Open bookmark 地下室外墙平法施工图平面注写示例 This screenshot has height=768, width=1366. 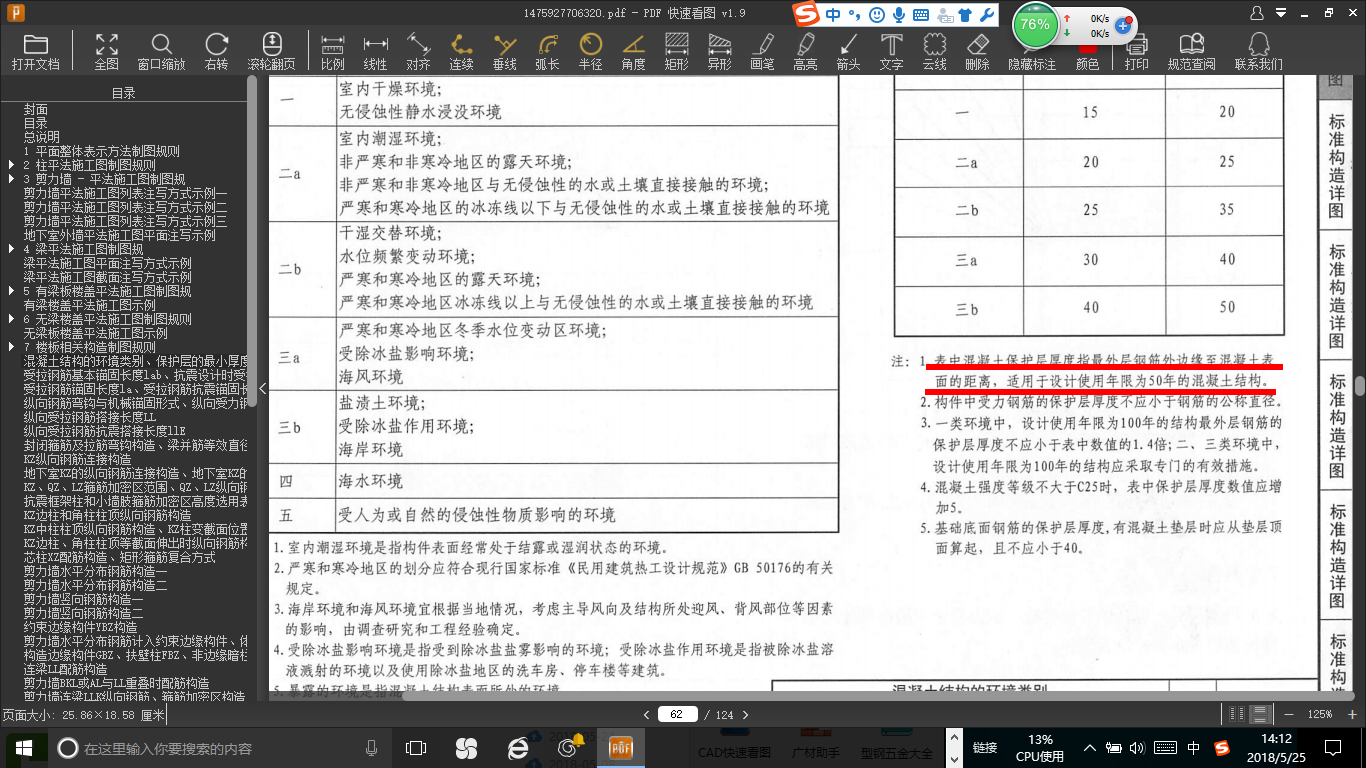[120, 235]
